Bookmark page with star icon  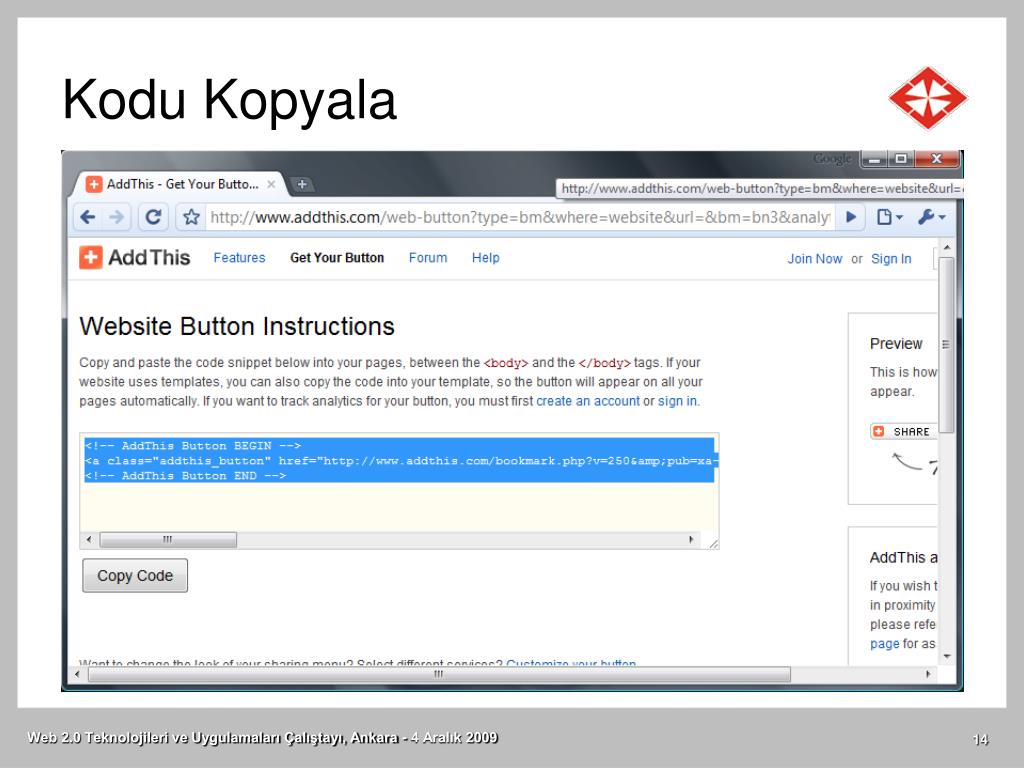191,217
